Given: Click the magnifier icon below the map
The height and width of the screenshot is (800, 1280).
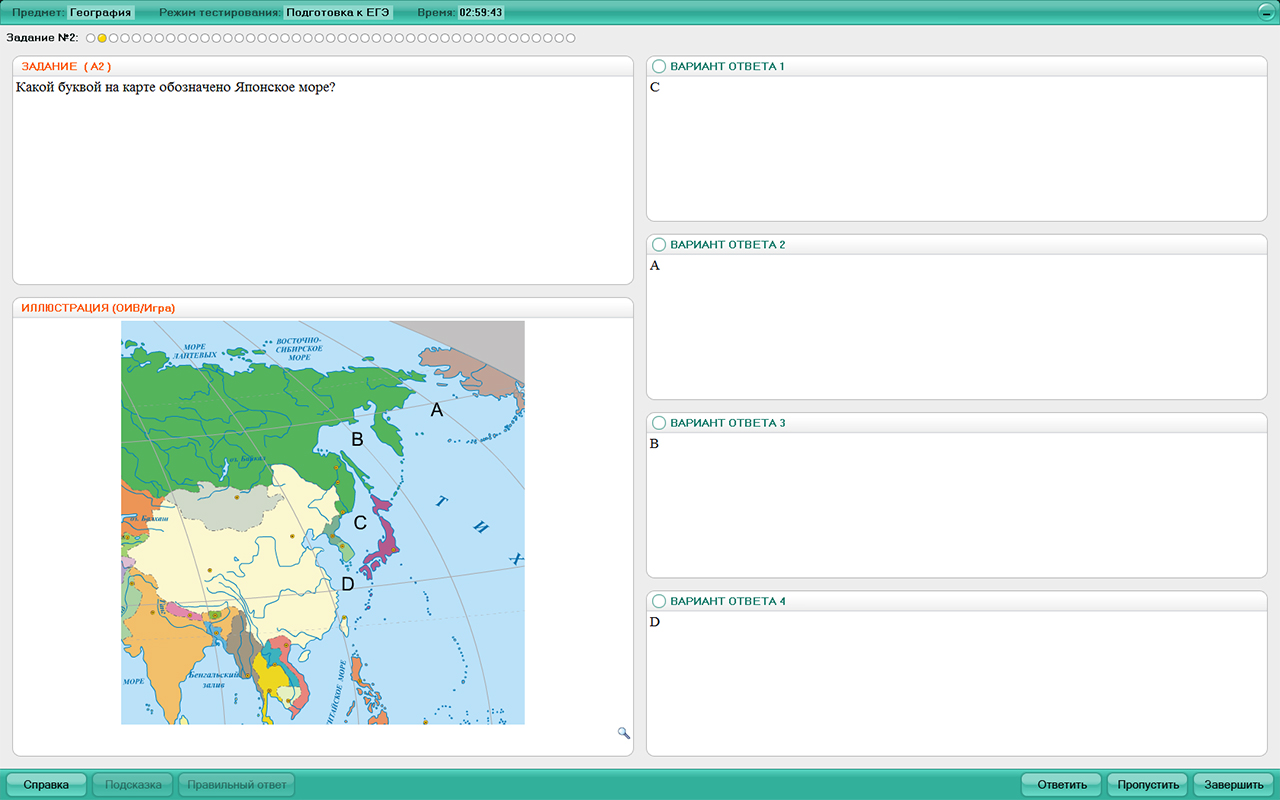Looking at the screenshot, I should (x=624, y=733).
